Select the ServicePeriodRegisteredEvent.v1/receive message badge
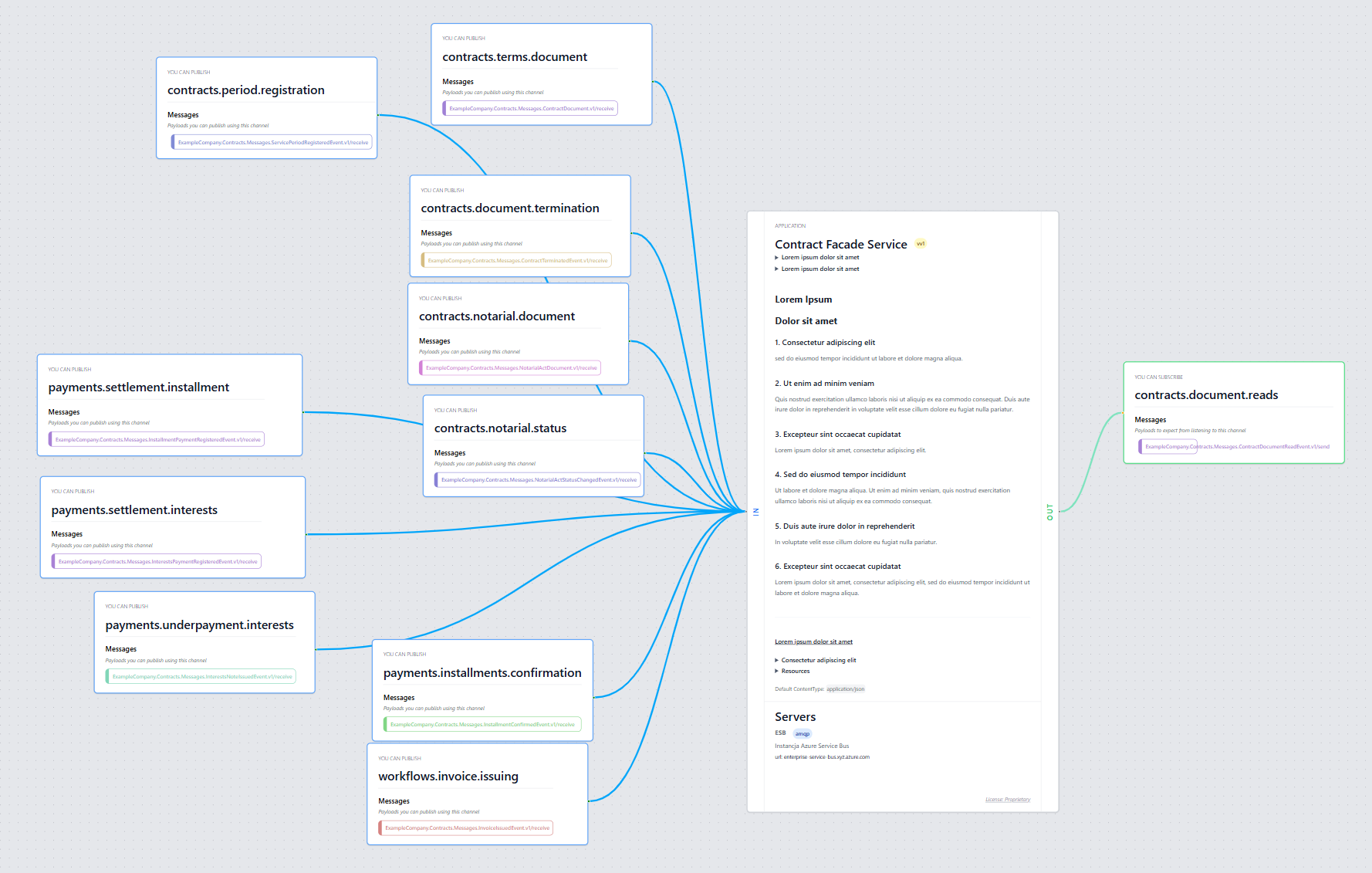Image resolution: width=1372 pixels, height=873 pixels. point(272,143)
